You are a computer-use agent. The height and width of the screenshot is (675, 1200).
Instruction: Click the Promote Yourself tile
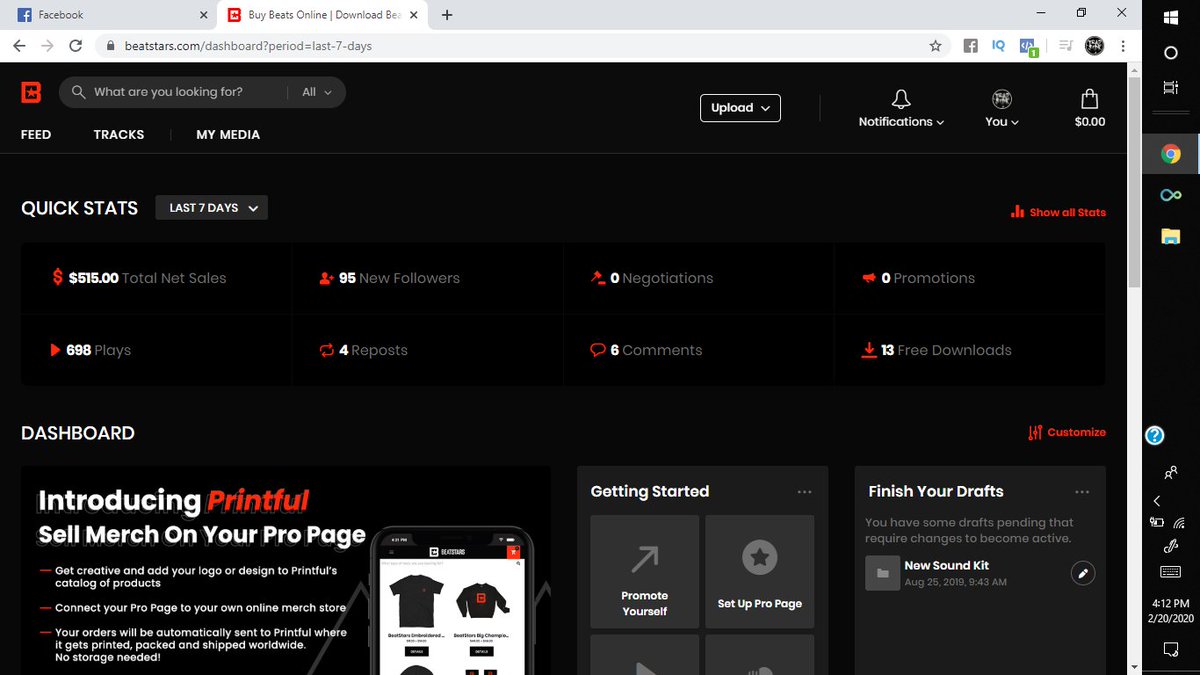point(645,571)
